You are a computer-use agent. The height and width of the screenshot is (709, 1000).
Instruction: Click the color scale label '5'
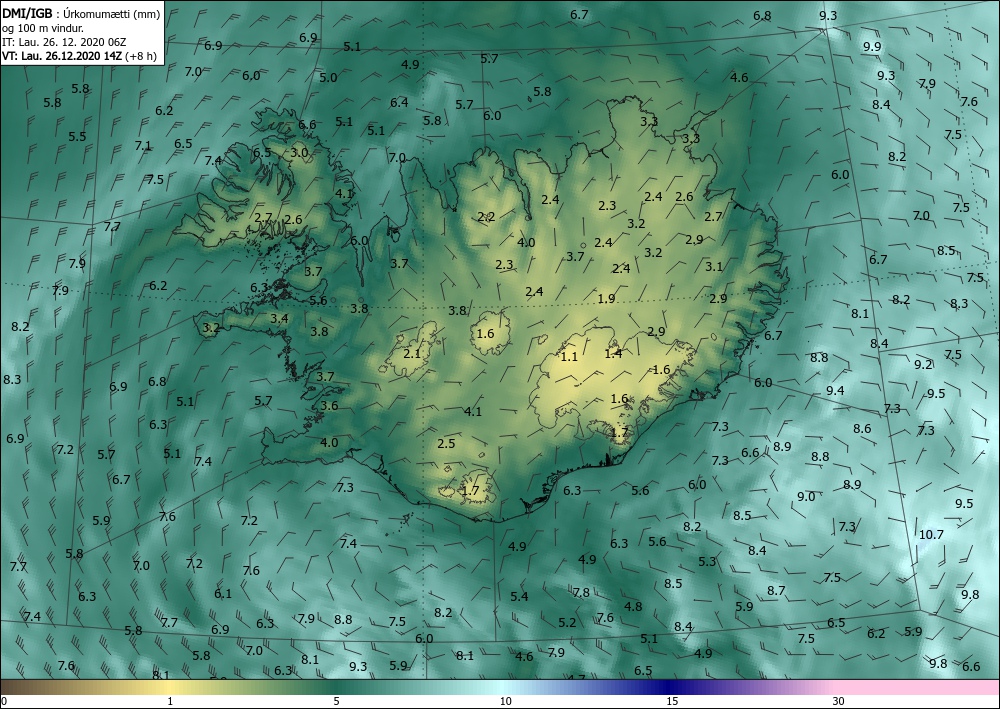(x=336, y=701)
